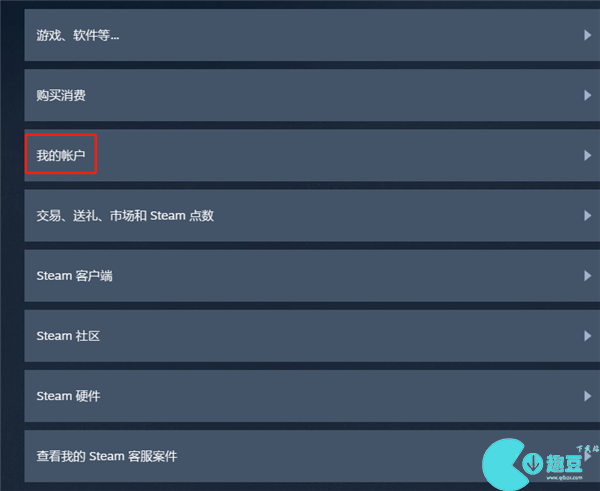600x491 pixels.
Task: Choose 交易、送礼、市场和 Steam 点数
Action: pyautogui.click(x=125, y=215)
